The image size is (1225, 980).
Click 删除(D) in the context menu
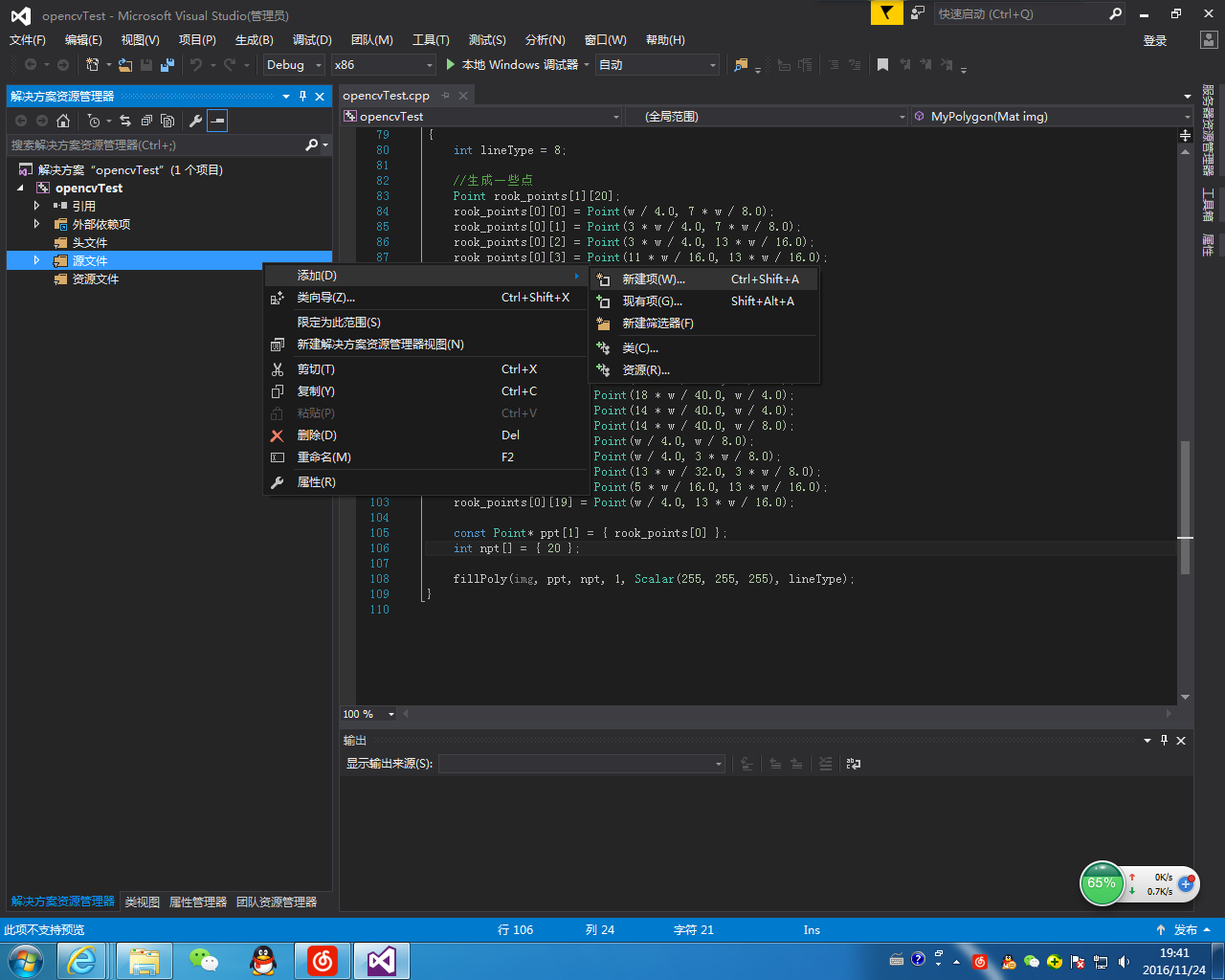426,435
